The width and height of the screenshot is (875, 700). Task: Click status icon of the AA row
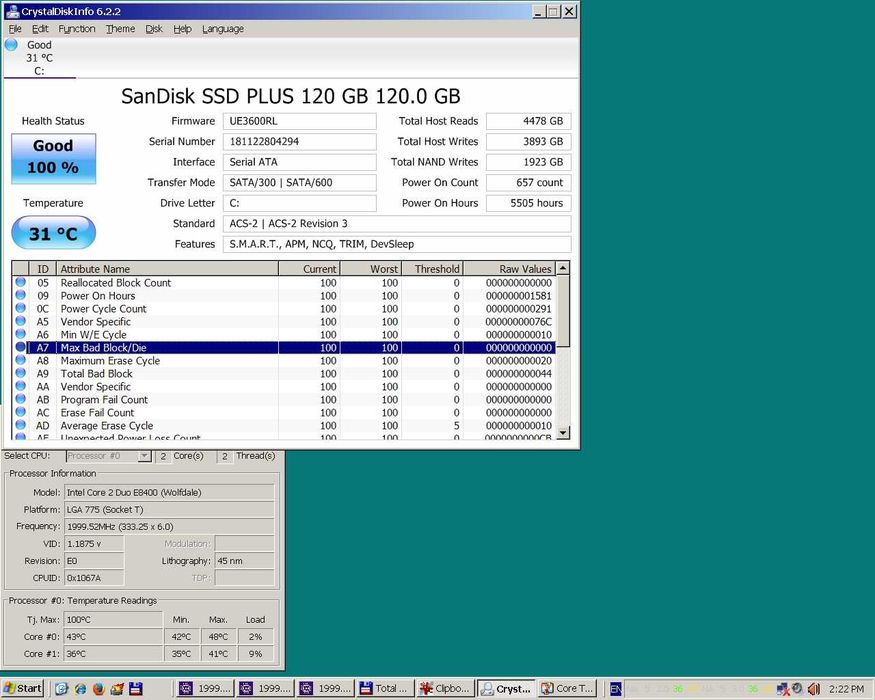[x=21, y=386]
